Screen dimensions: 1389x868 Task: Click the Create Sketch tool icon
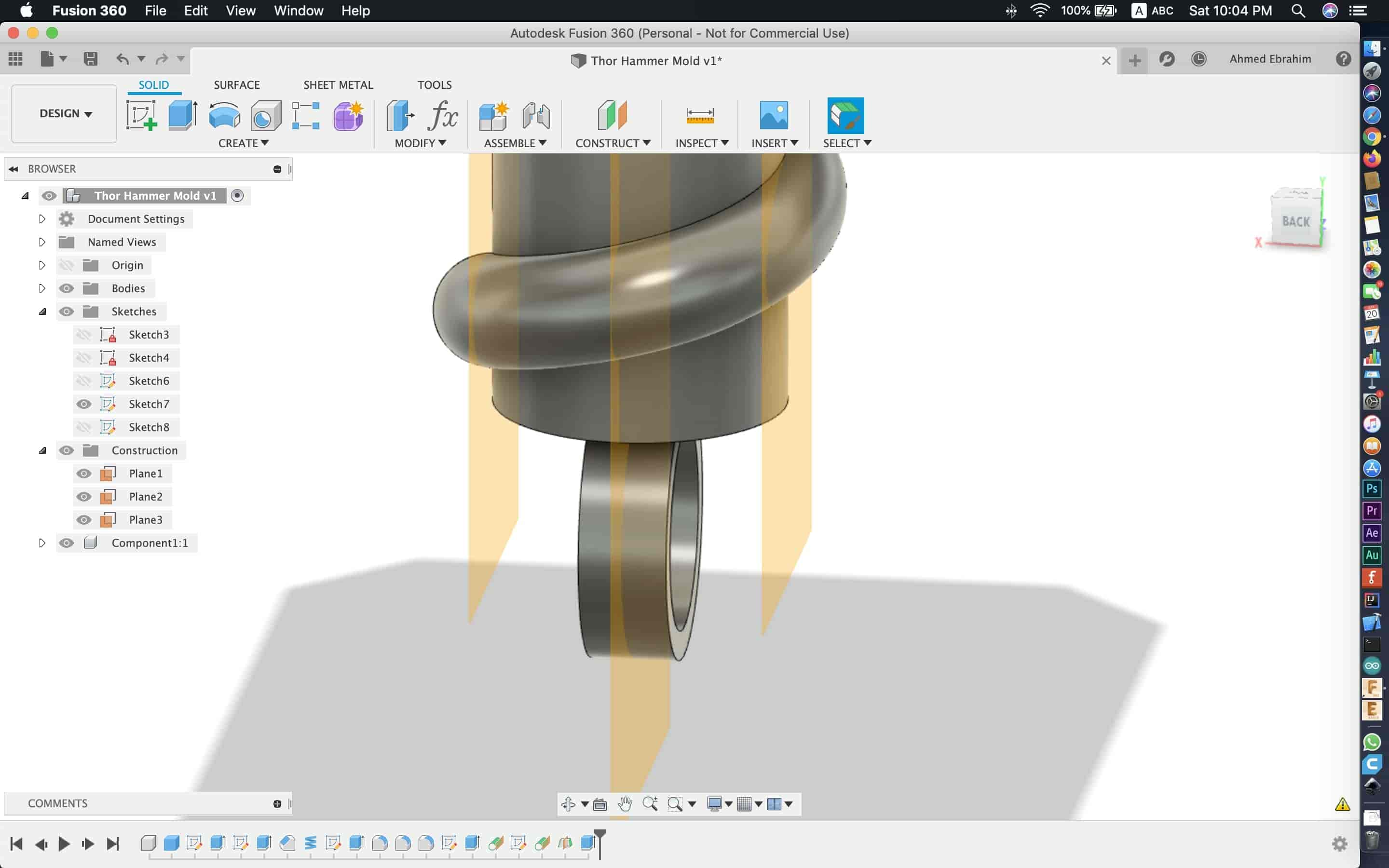141,115
